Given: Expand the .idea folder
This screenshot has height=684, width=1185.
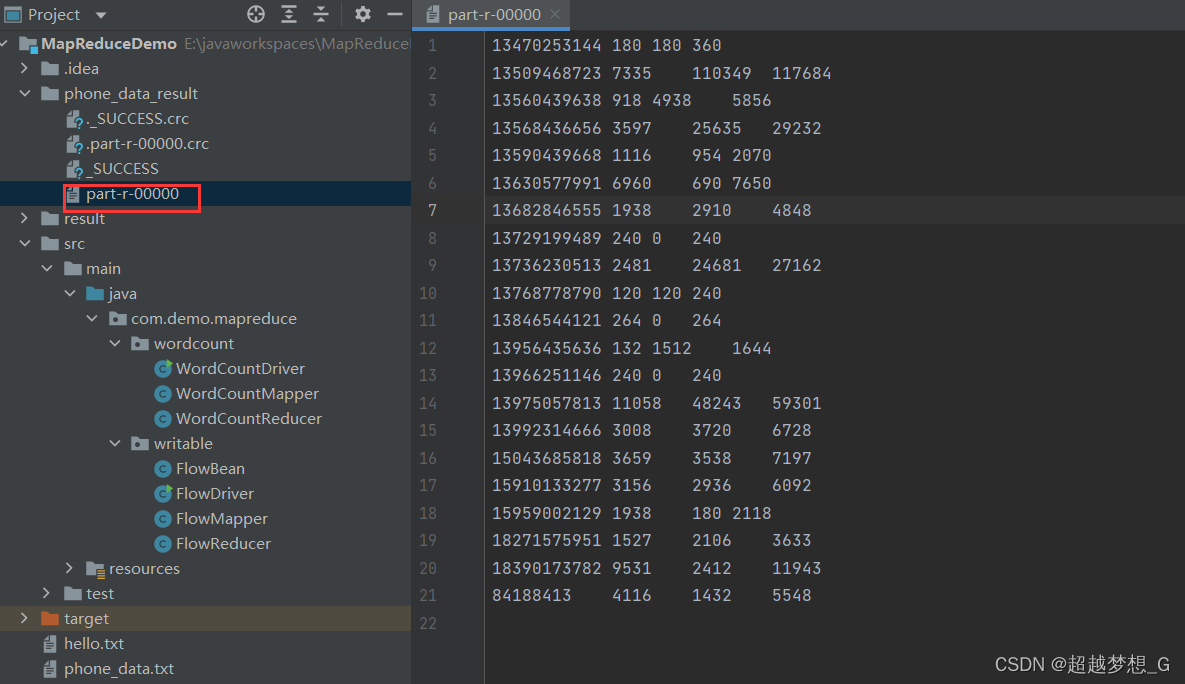Looking at the screenshot, I should click(24, 68).
